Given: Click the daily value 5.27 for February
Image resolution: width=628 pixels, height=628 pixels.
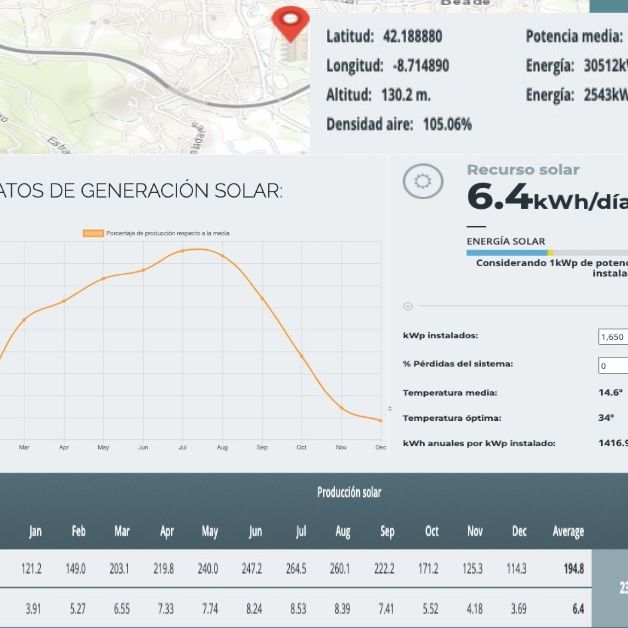Looking at the screenshot, I should tap(78, 609).
